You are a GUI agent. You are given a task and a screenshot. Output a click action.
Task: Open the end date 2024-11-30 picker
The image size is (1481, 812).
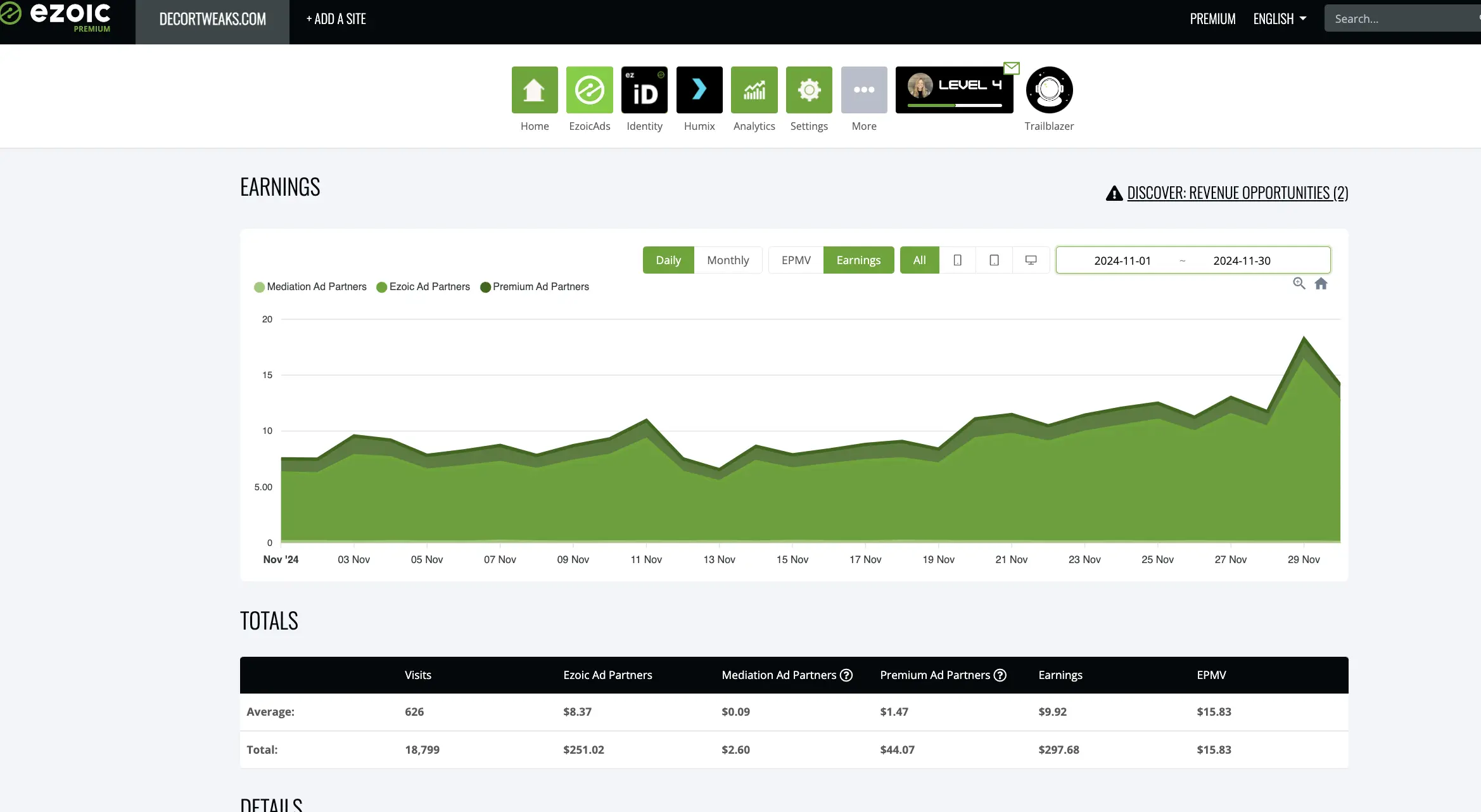pos(1242,261)
